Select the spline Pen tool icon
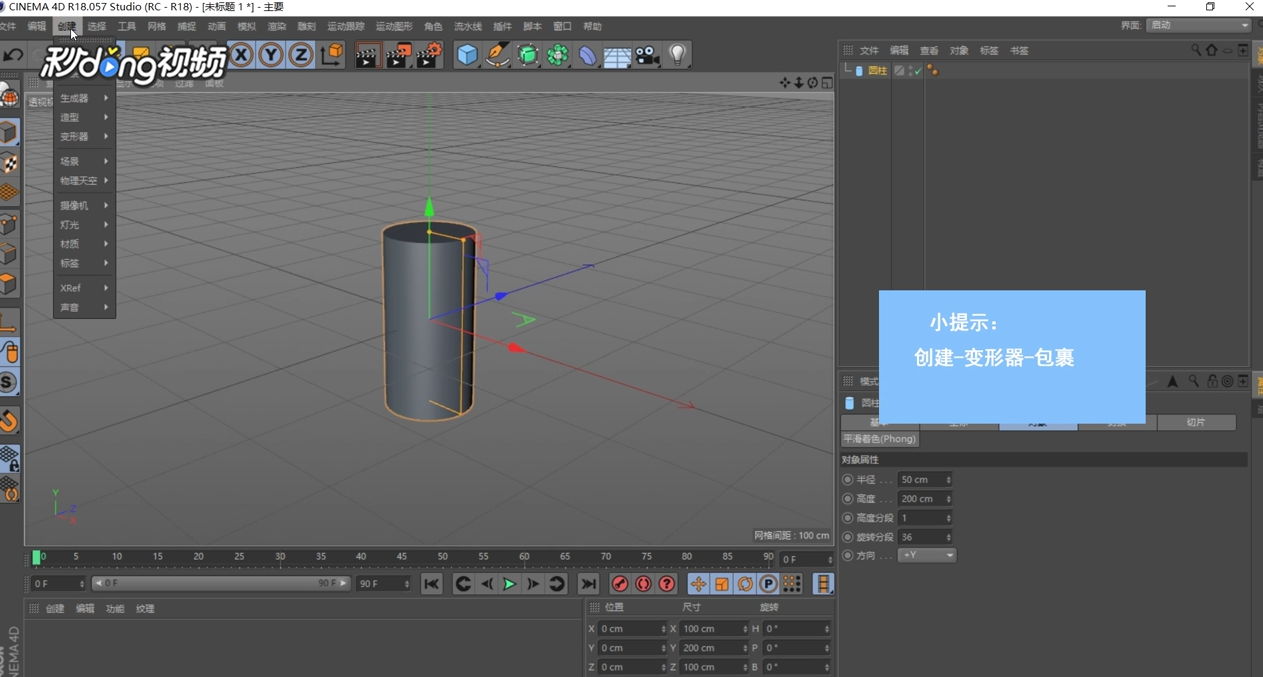This screenshot has width=1263, height=677. click(x=497, y=55)
